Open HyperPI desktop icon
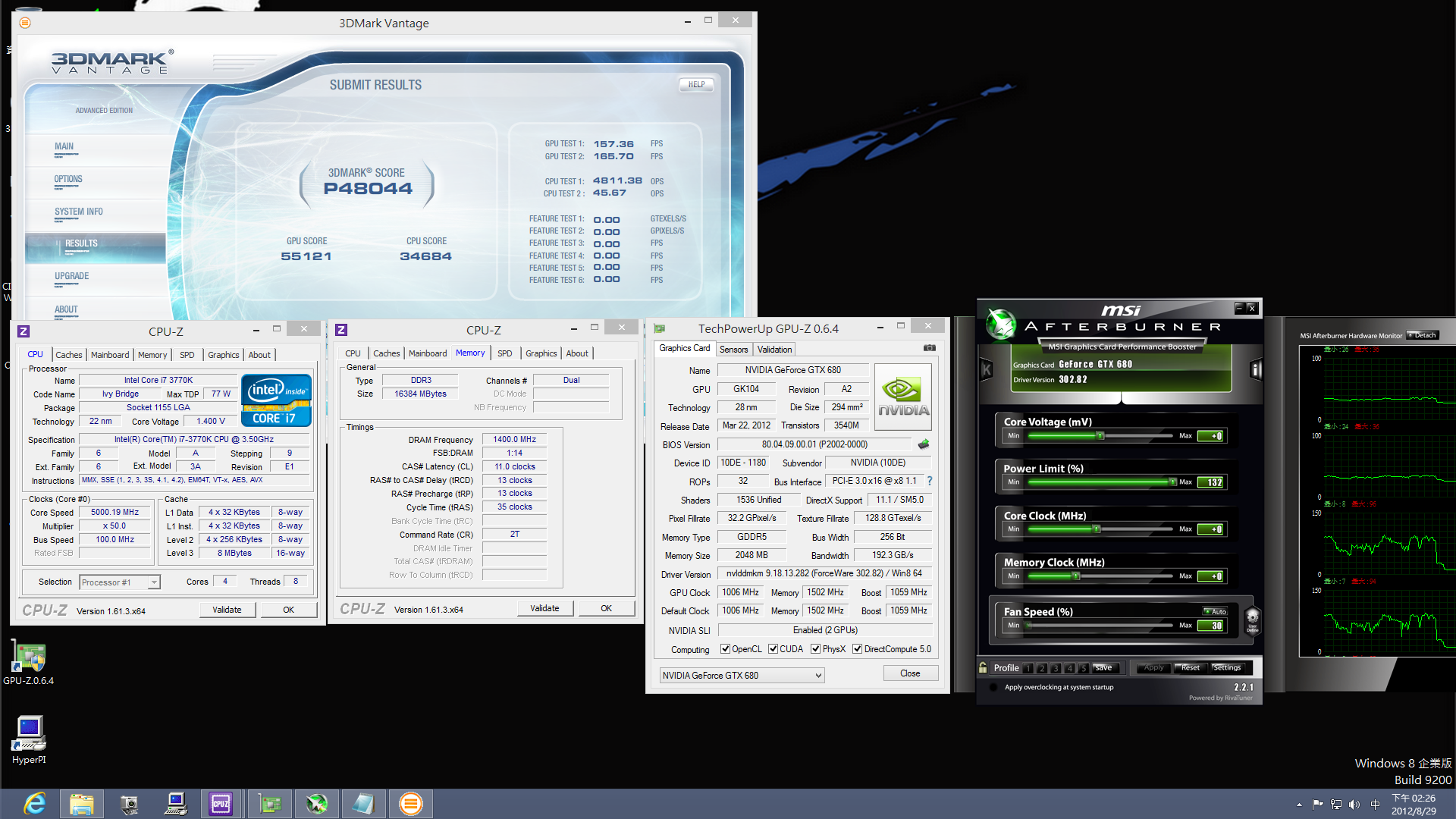The height and width of the screenshot is (819, 1456). point(29,740)
